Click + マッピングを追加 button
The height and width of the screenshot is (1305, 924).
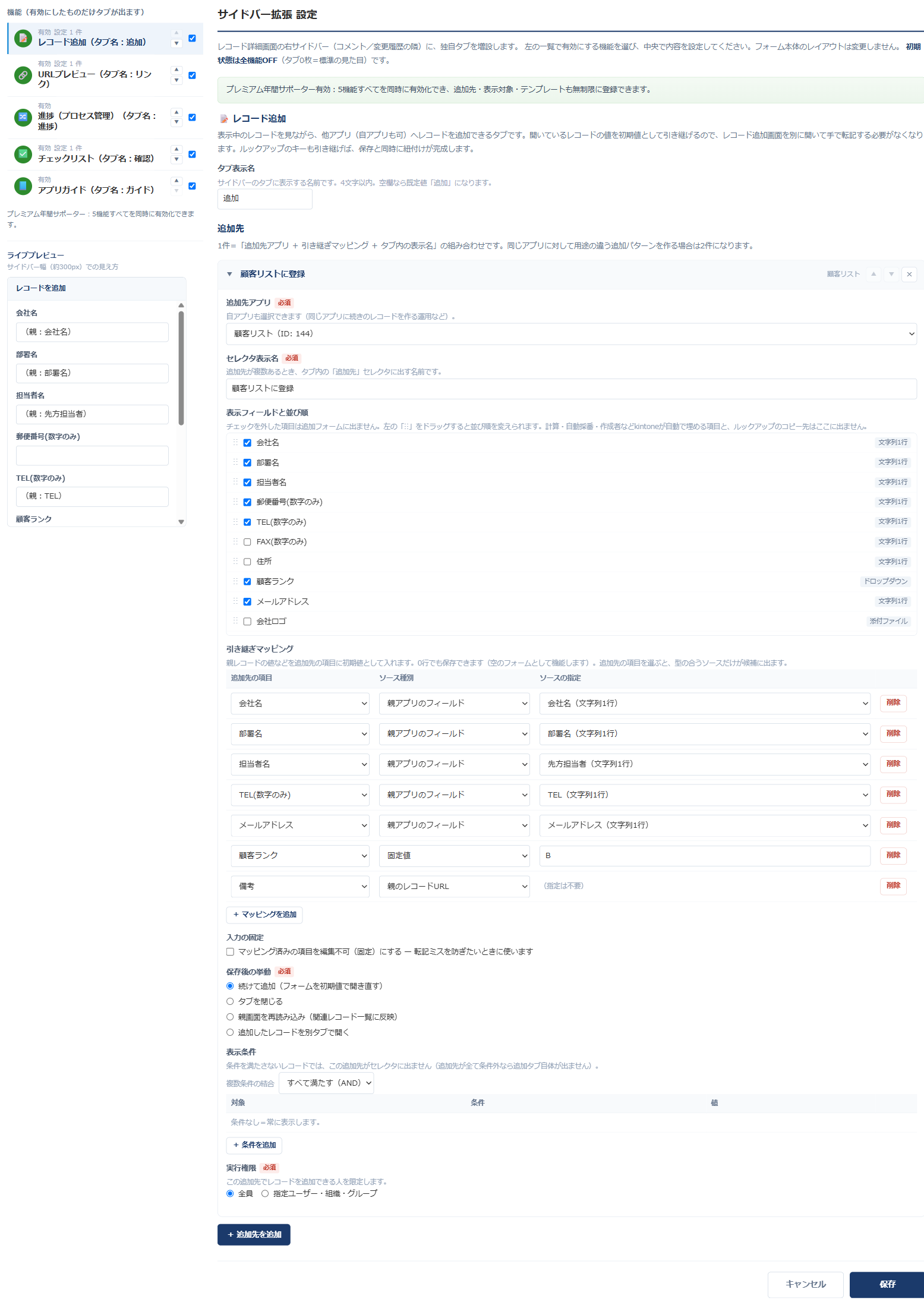coord(264,915)
